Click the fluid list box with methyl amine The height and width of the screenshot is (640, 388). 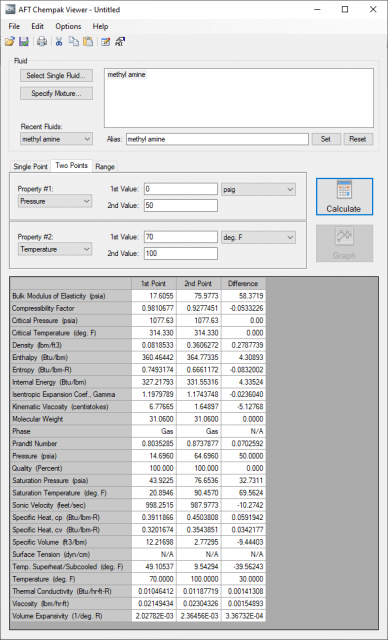[239, 98]
